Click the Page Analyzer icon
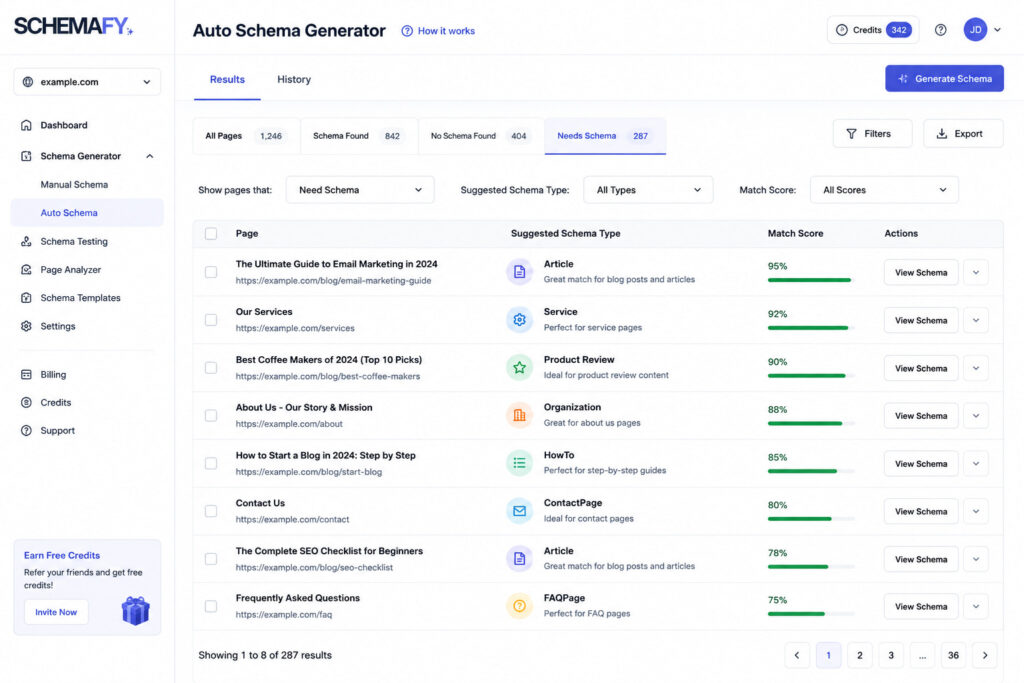 [26, 269]
